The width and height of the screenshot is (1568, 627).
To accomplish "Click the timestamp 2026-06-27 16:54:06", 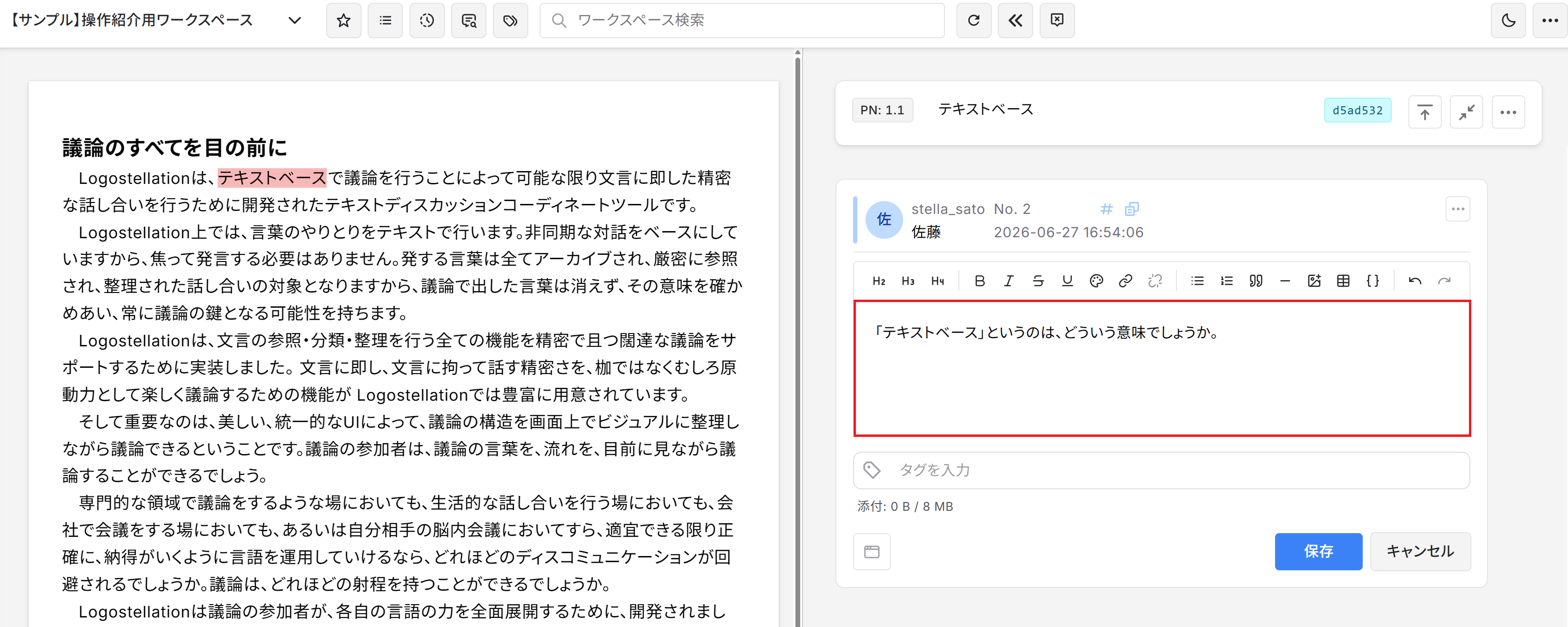I will pos(1068,233).
